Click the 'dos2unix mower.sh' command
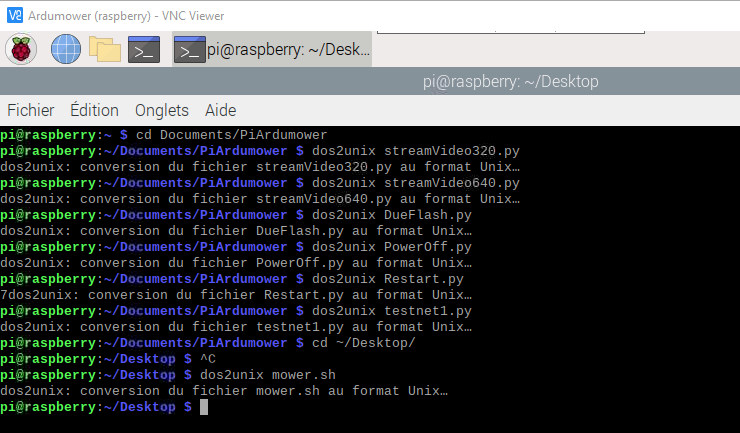Image resolution: width=740 pixels, height=433 pixels. 268,375
